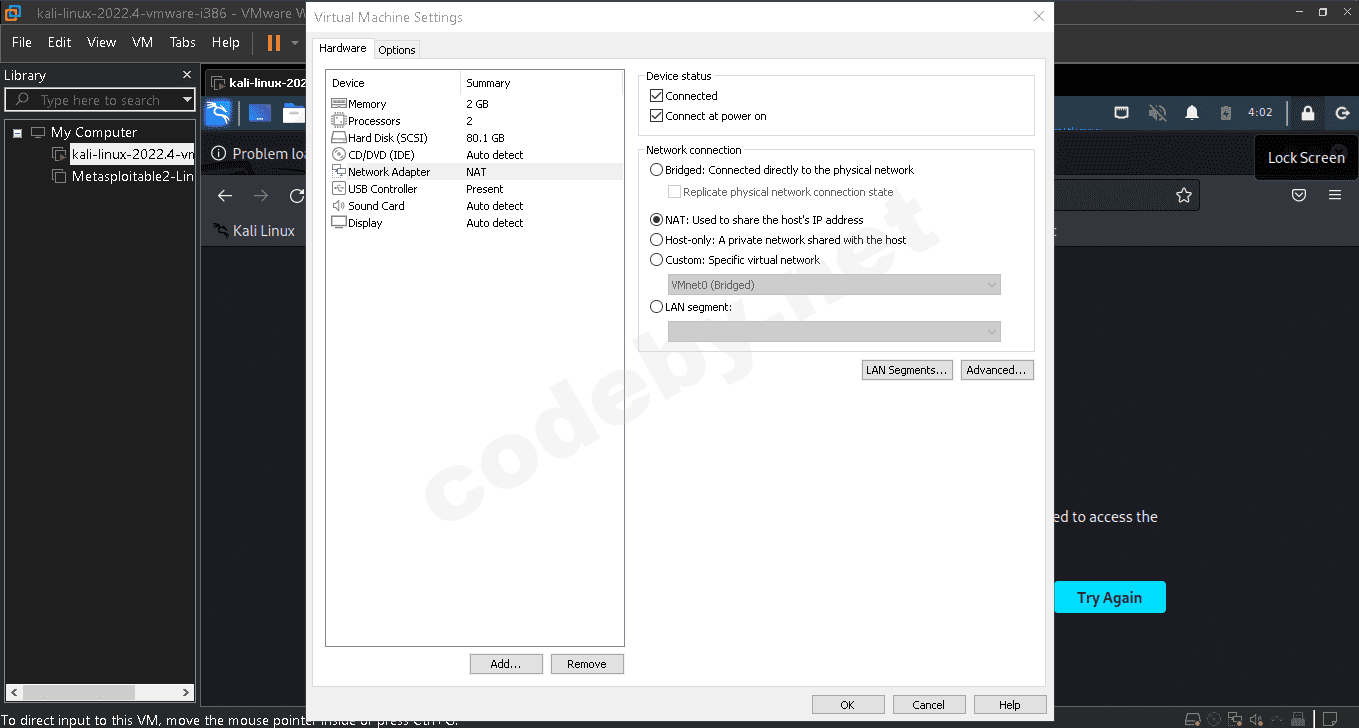Viewport: 1359px width, 728px height.
Task: Click the VMware pause VM button
Action: click(273, 43)
